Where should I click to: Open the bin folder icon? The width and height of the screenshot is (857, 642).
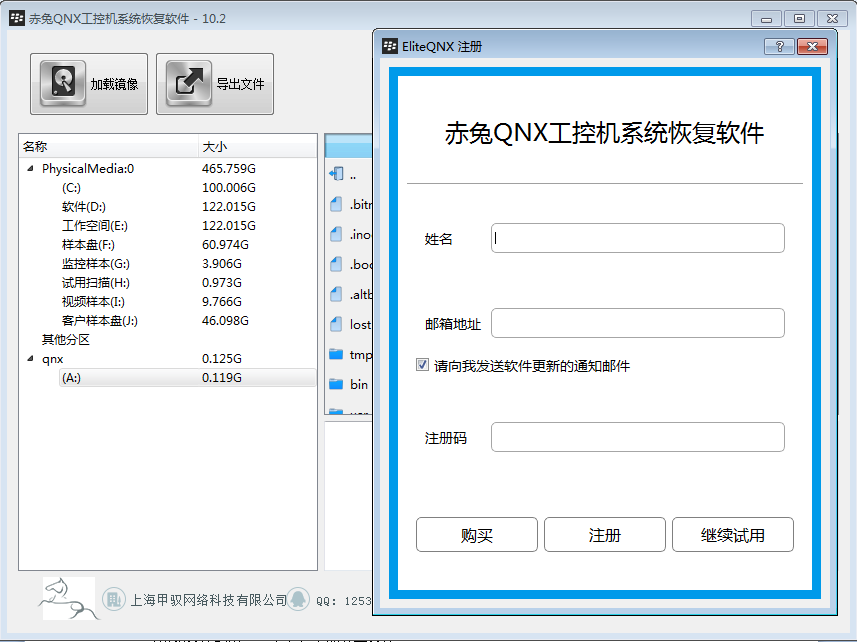(x=336, y=384)
